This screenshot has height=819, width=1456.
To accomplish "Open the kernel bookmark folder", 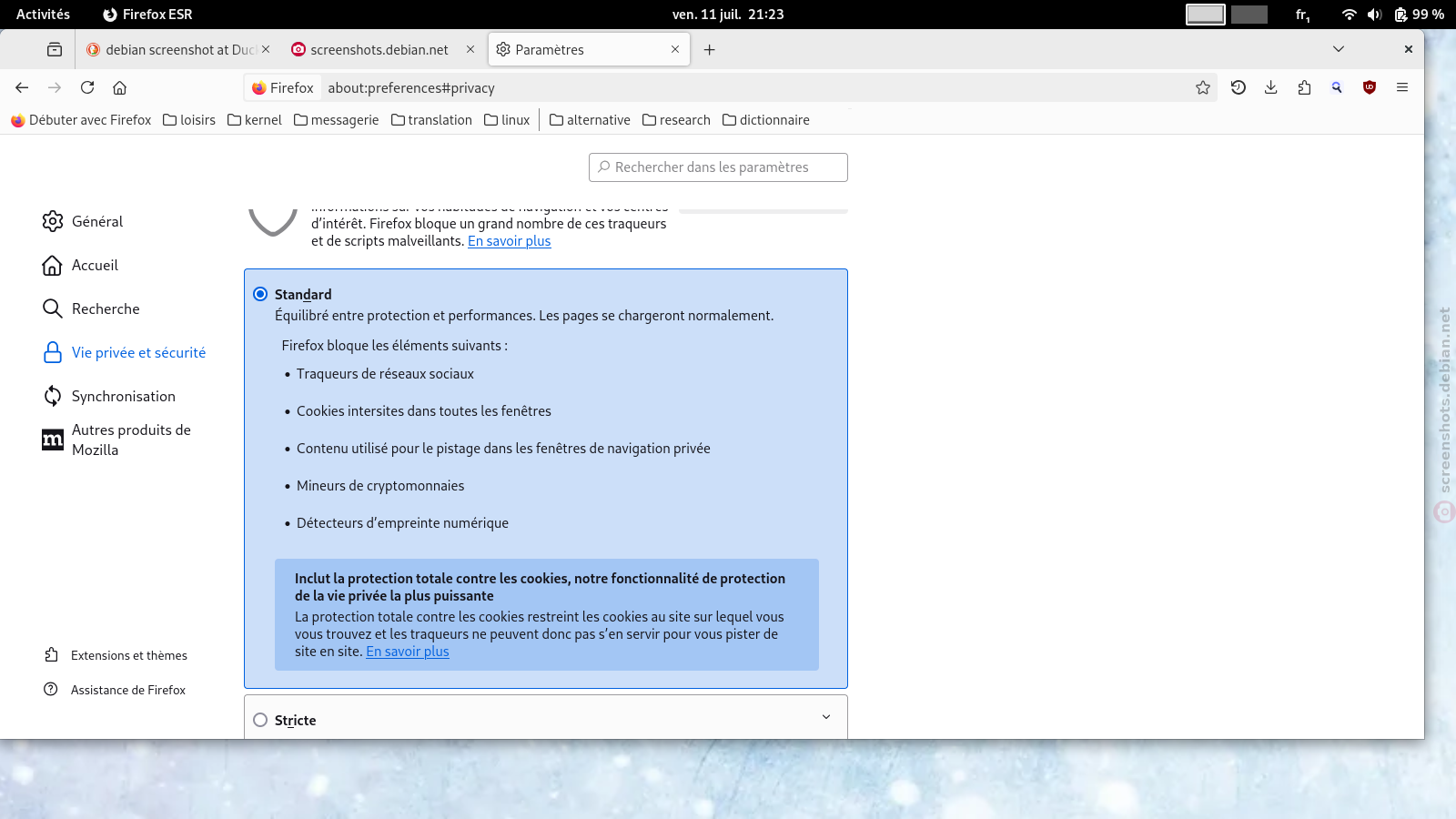I will pos(255,120).
